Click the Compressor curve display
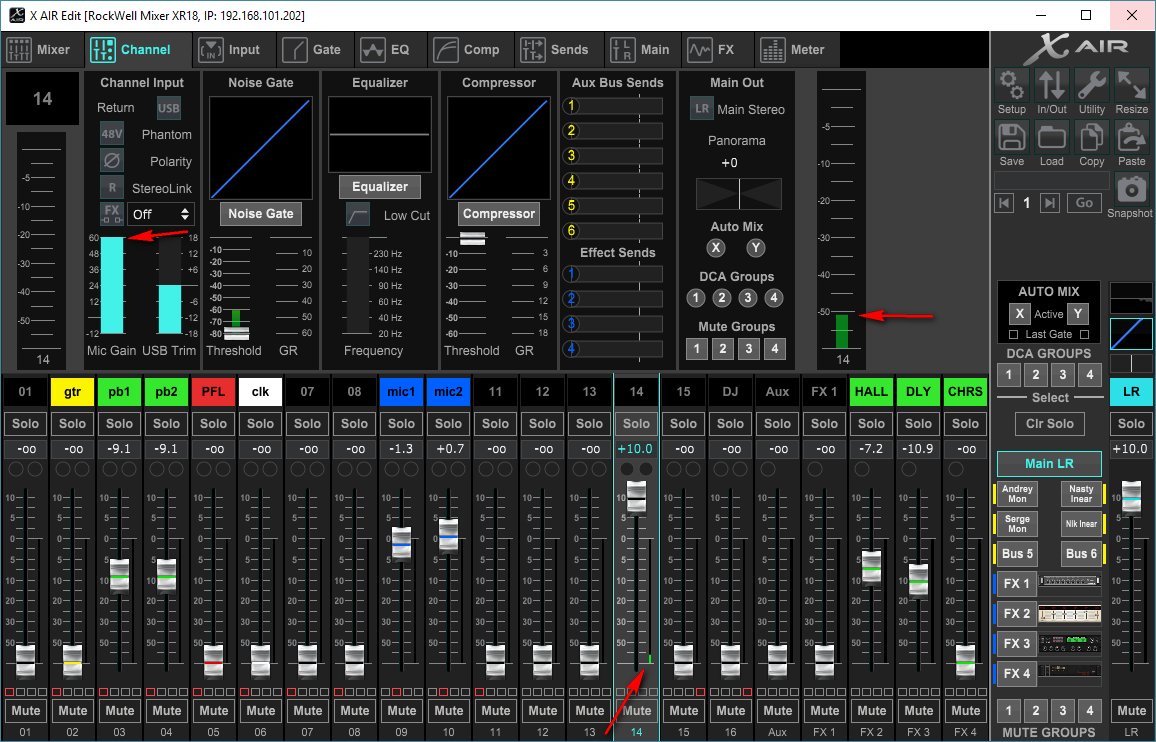The height and width of the screenshot is (742, 1156). (x=498, y=148)
